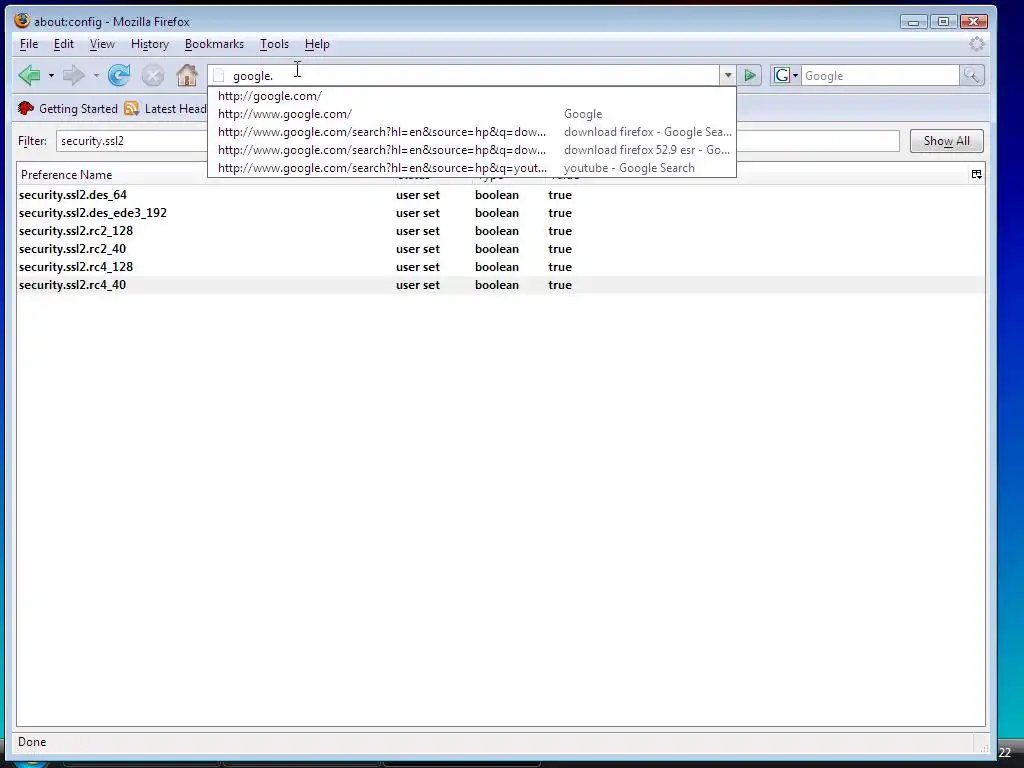The height and width of the screenshot is (768, 1024).
Task: Click the Forward arrow button
Action: pyautogui.click(x=74, y=76)
